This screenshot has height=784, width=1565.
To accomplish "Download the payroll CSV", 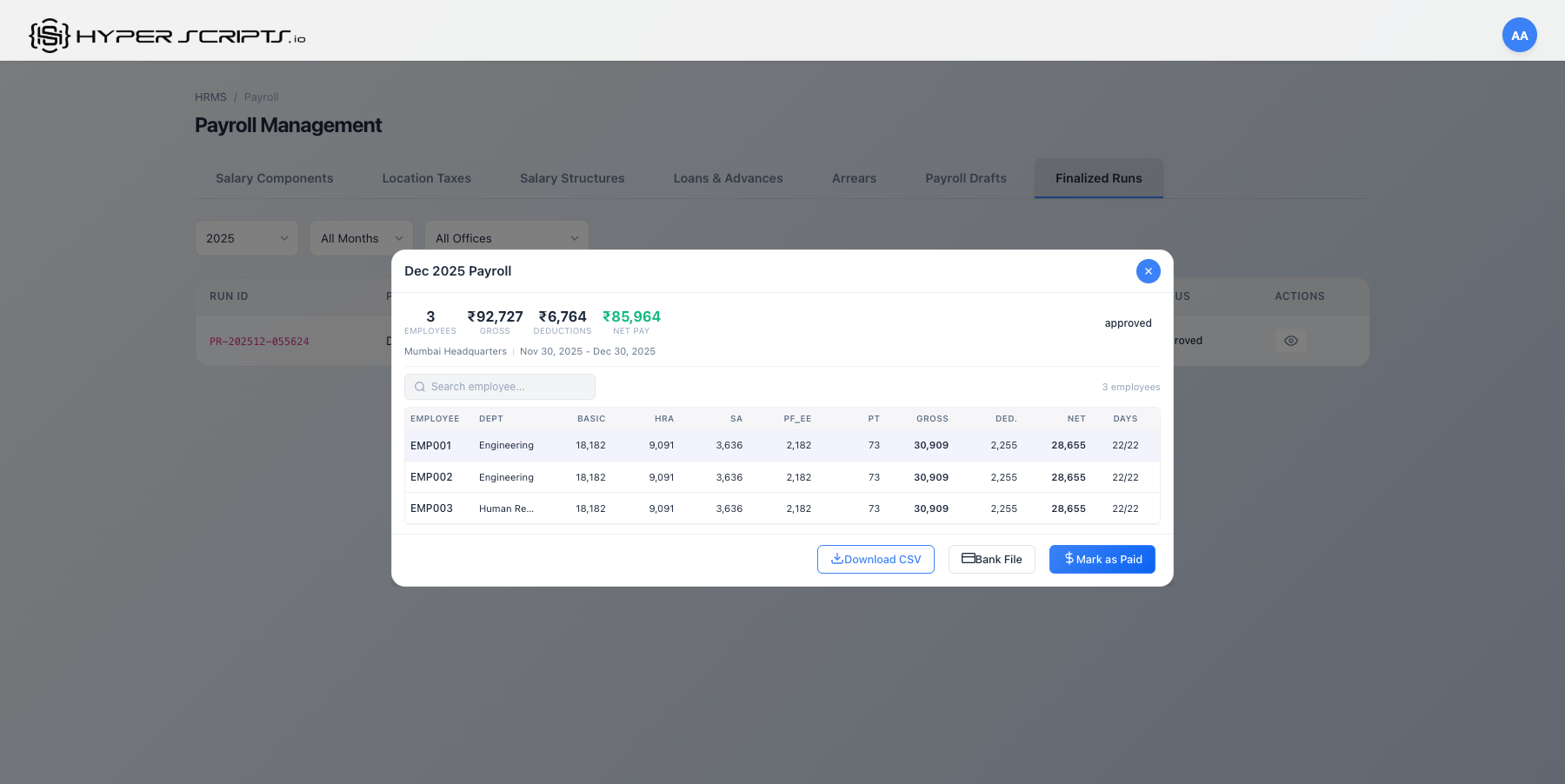I will [x=876, y=560].
